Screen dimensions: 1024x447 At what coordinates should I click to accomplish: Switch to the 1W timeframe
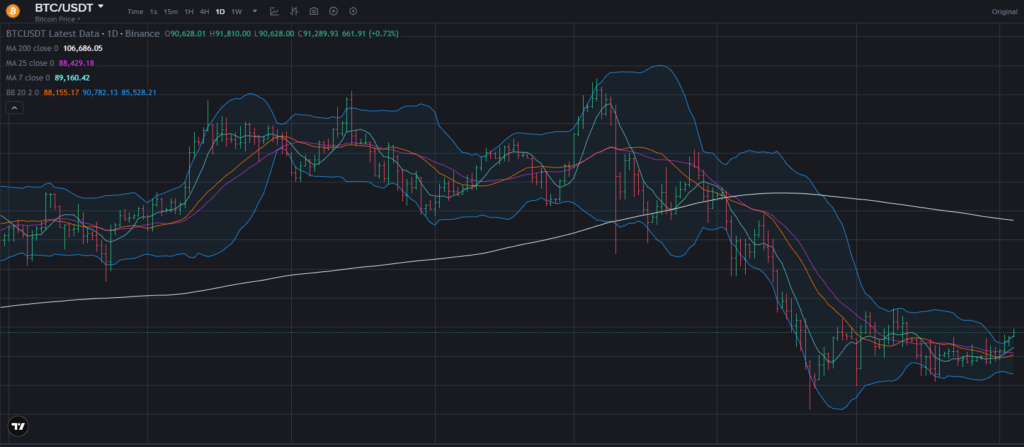pyautogui.click(x=236, y=11)
